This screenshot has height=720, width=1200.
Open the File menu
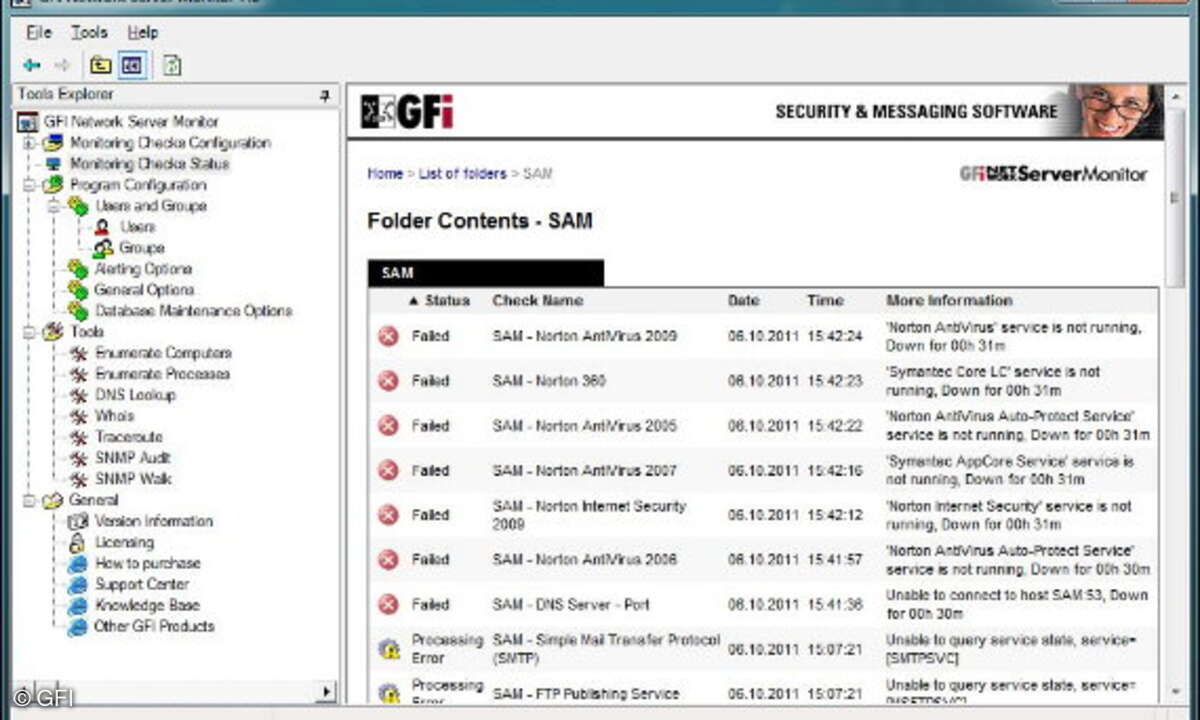pos(38,33)
